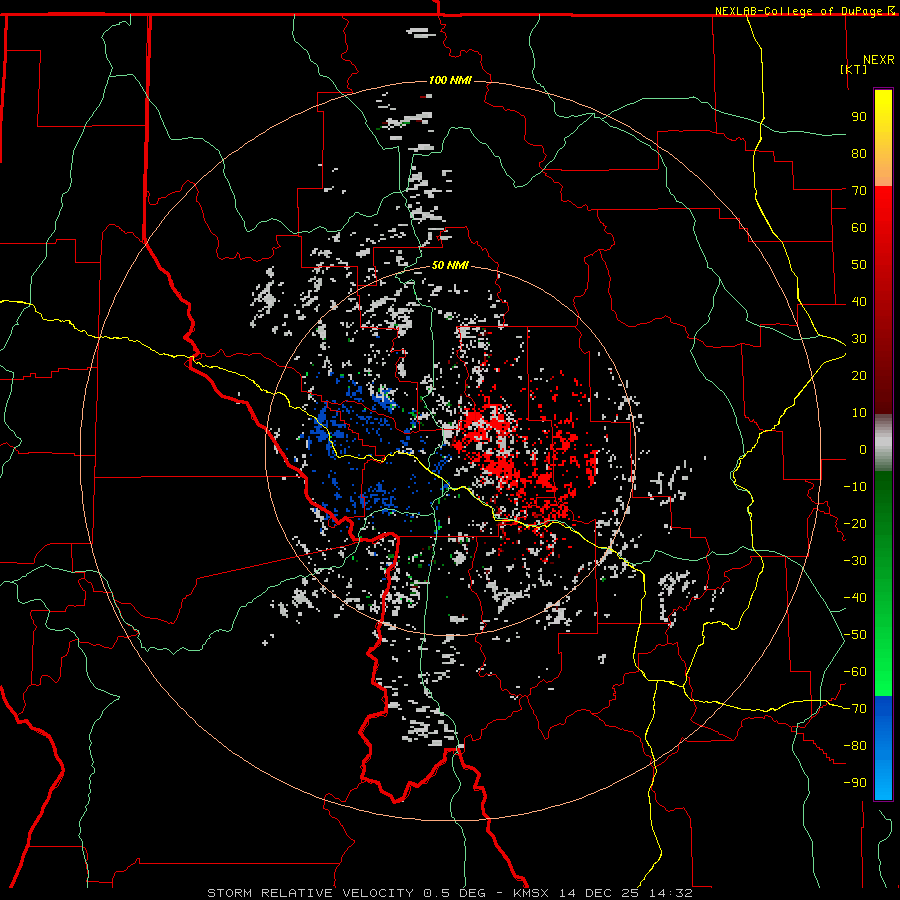The height and width of the screenshot is (900, 900).
Task: Click the -30 value on velocity scale
Action: 855,561
